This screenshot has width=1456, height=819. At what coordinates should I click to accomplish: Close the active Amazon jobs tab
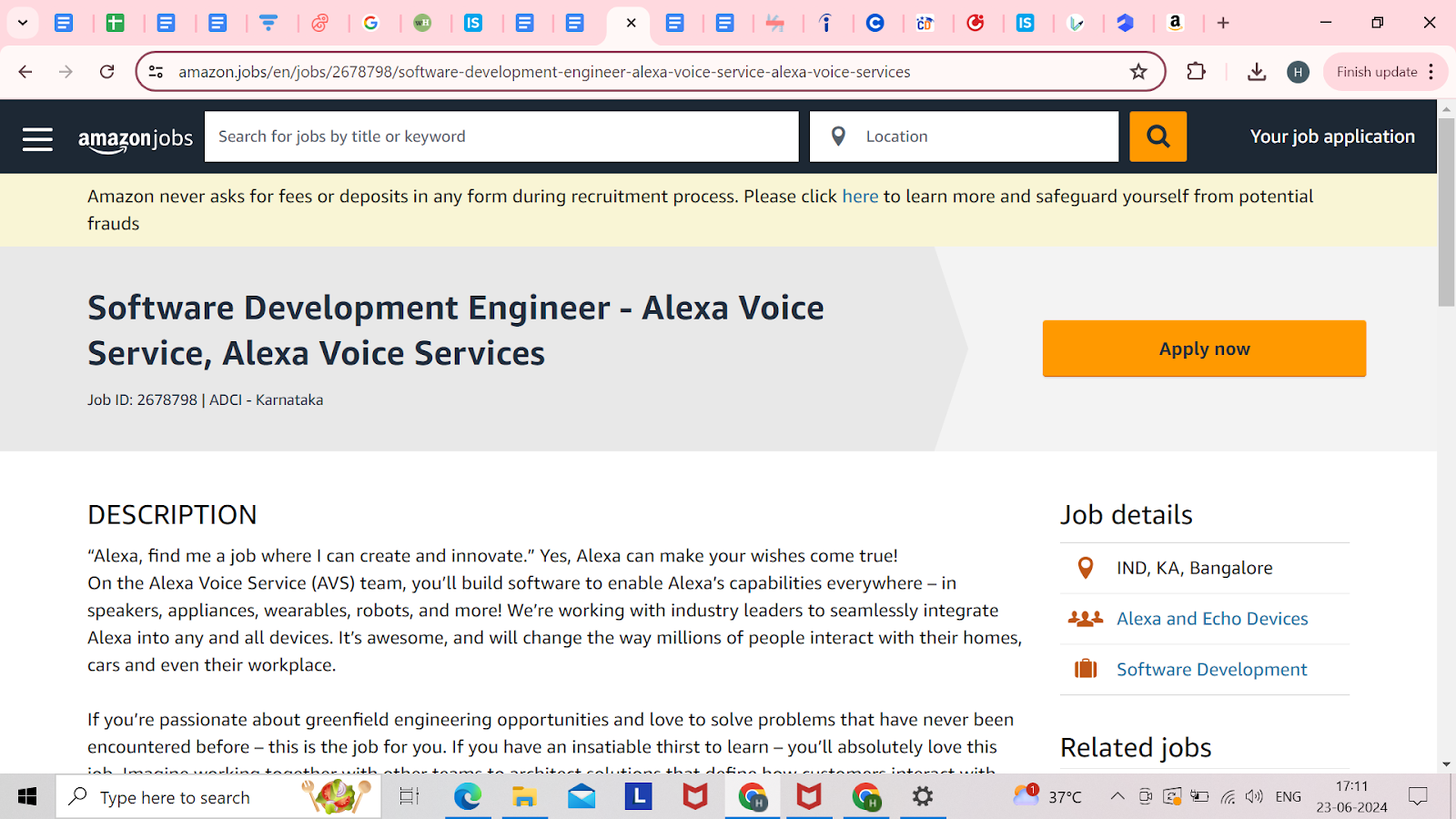(x=631, y=23)
